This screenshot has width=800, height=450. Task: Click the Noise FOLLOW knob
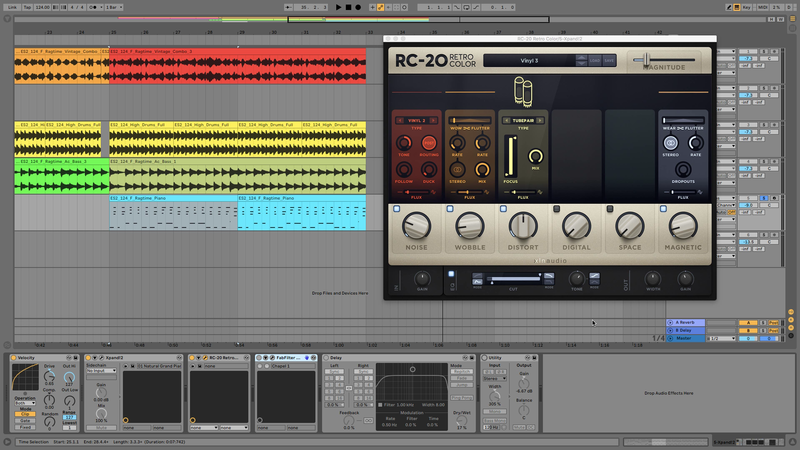(404, 169)
